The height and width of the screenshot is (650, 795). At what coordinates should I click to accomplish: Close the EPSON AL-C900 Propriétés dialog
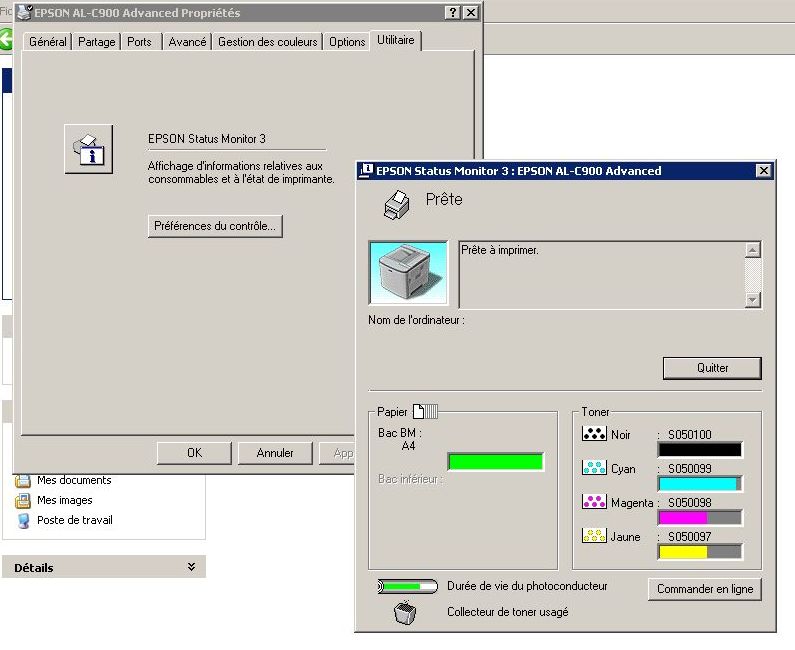[471, 13]
